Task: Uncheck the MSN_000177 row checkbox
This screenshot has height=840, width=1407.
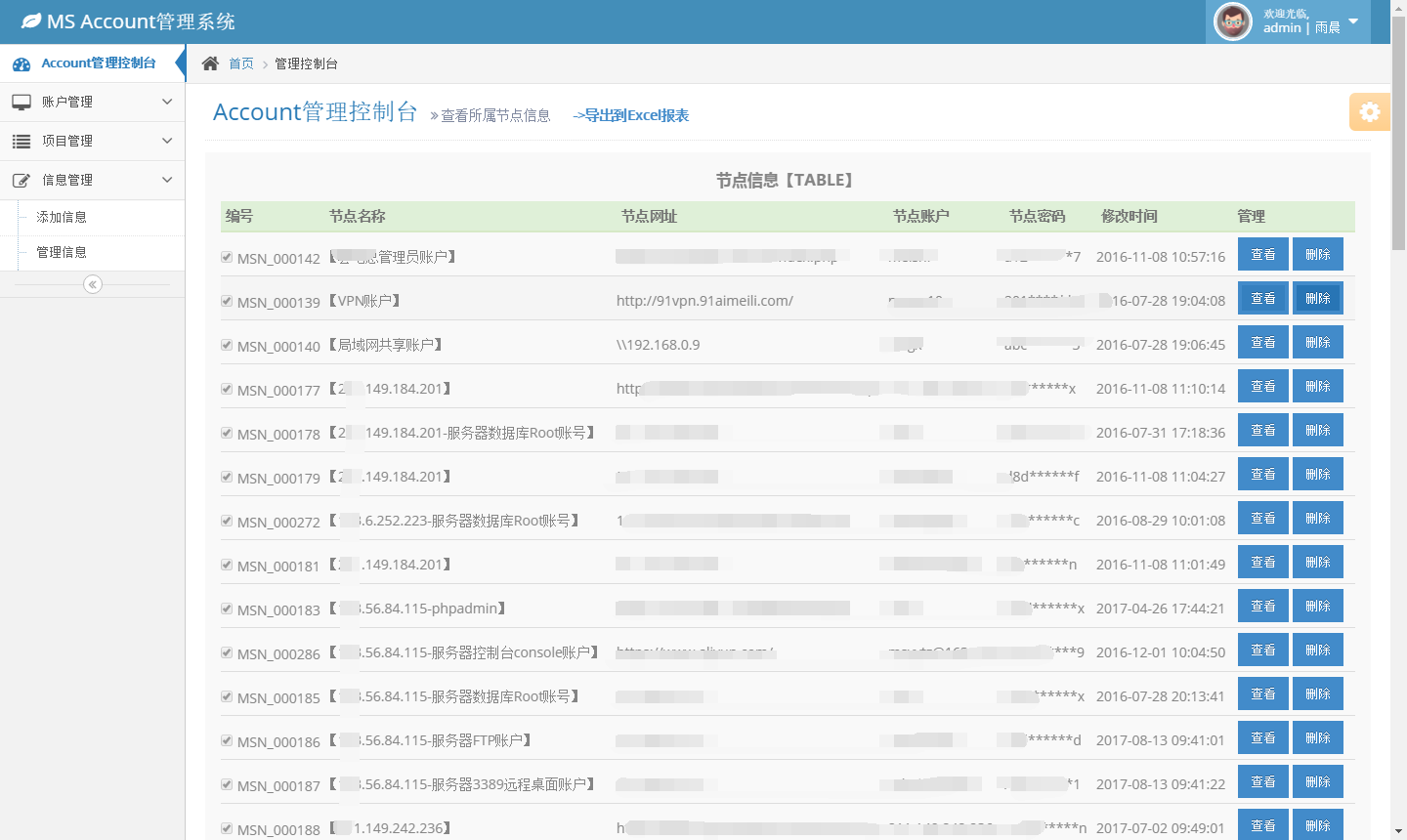Action: point(227,389)
